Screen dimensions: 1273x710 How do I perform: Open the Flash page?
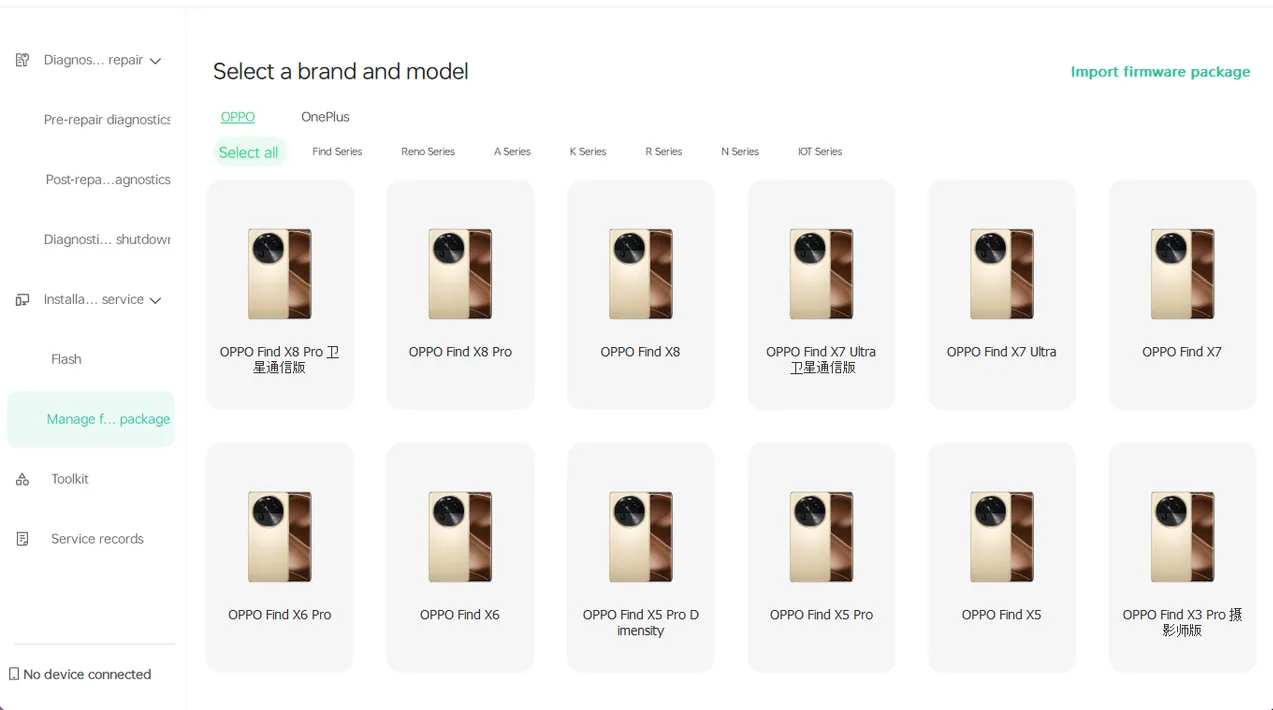pyautogui.click(x=66, y=359)
